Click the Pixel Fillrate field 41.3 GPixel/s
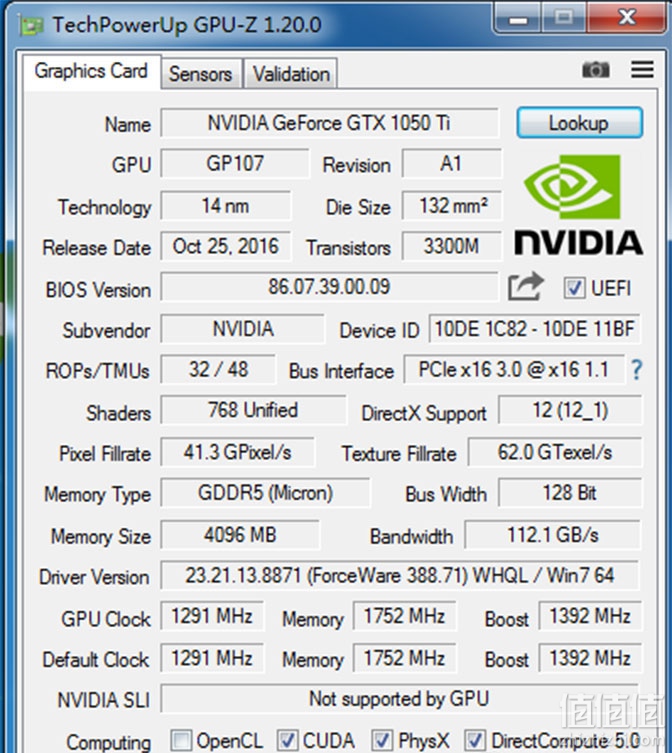 tap(237, 452)
